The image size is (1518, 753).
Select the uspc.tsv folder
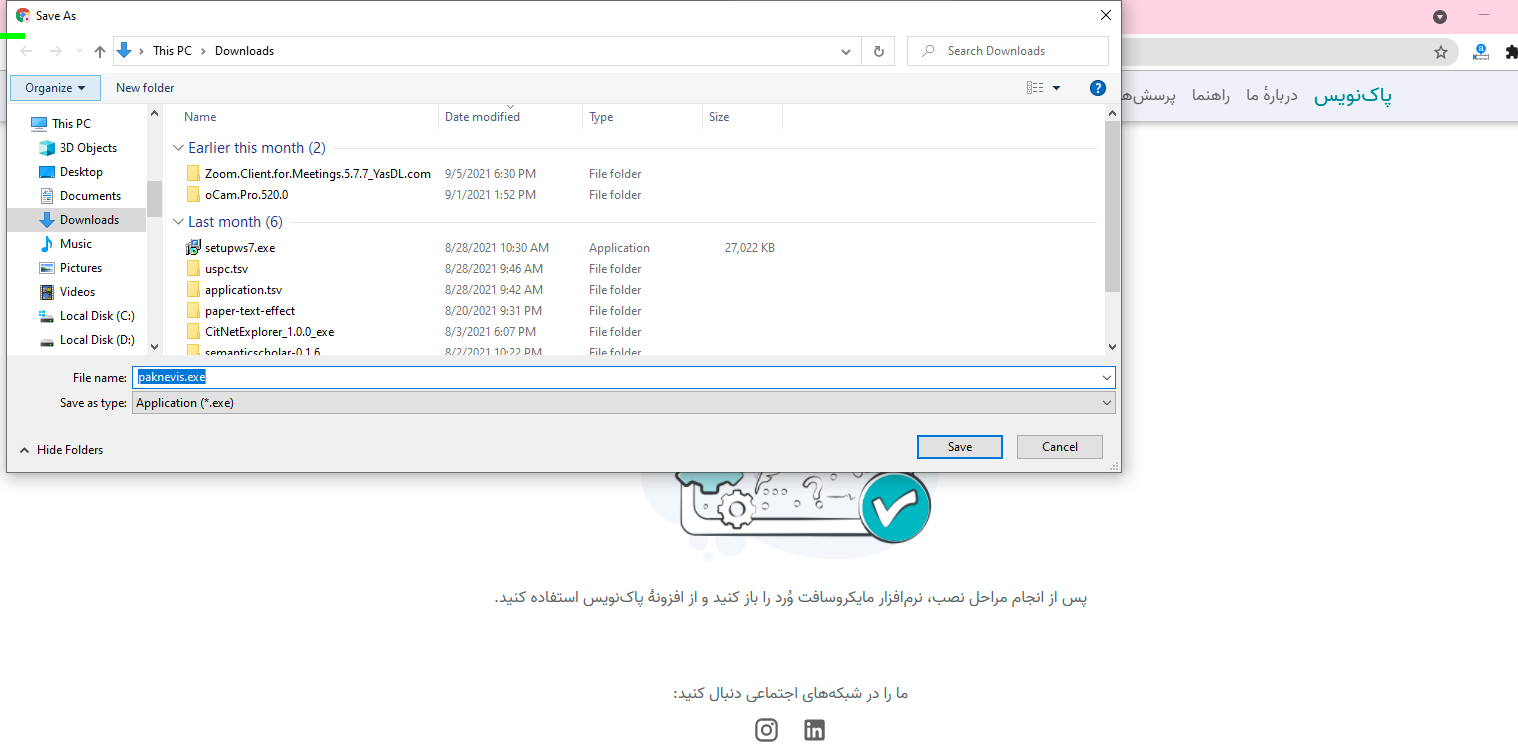tap(226, 269)
